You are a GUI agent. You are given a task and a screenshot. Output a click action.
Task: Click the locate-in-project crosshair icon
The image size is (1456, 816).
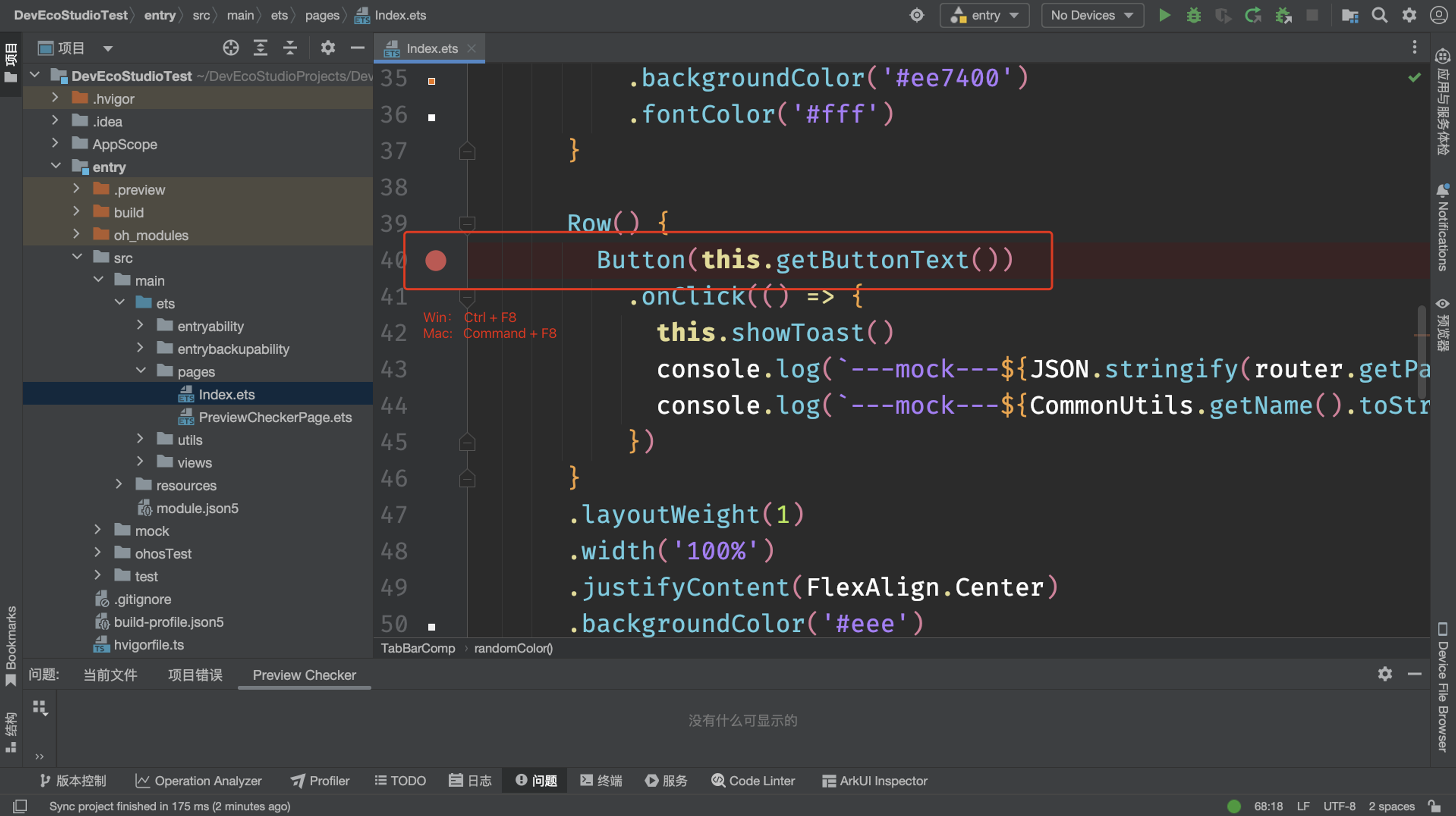point(230,48)
